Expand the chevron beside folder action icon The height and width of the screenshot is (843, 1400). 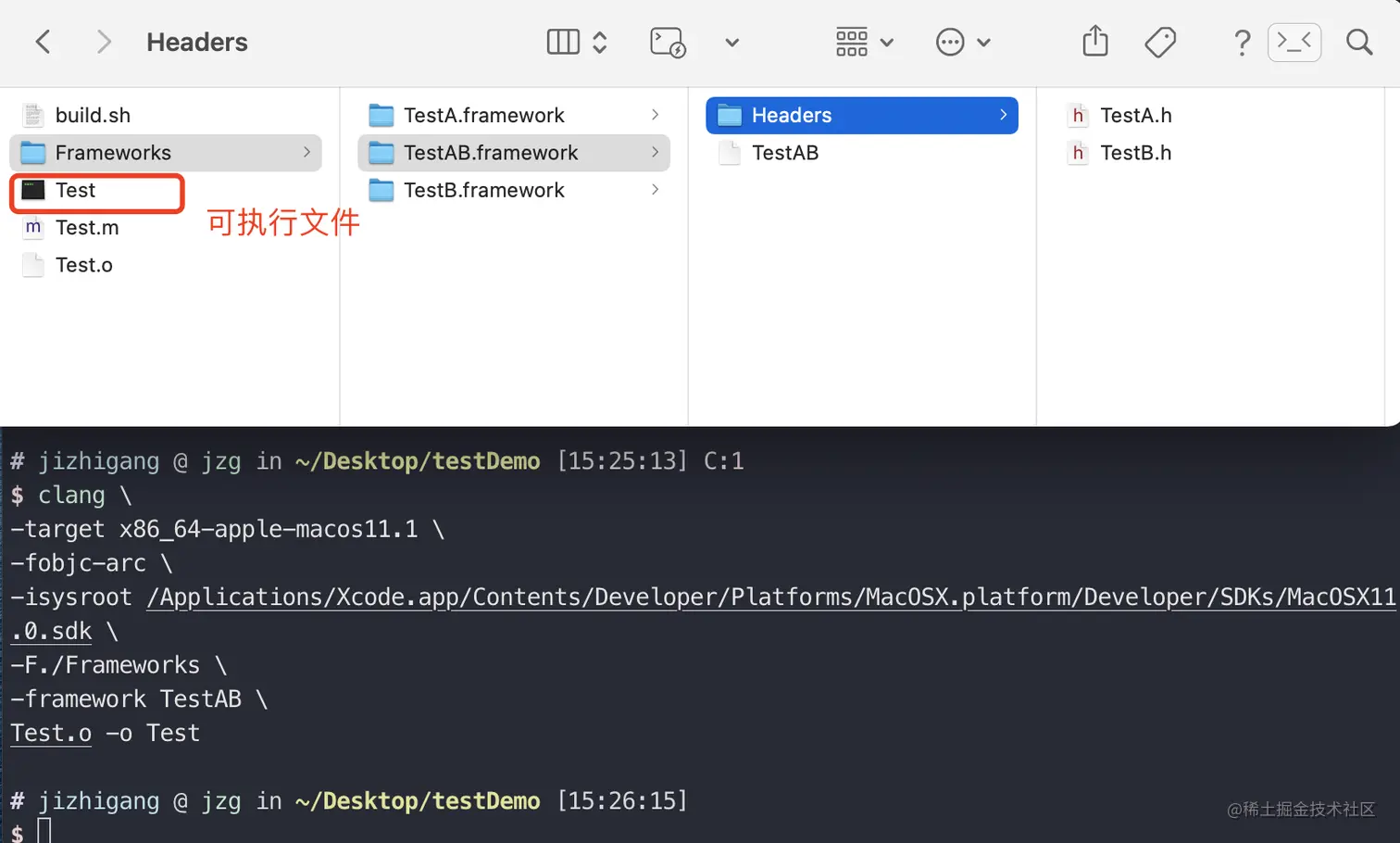[731, 43]
